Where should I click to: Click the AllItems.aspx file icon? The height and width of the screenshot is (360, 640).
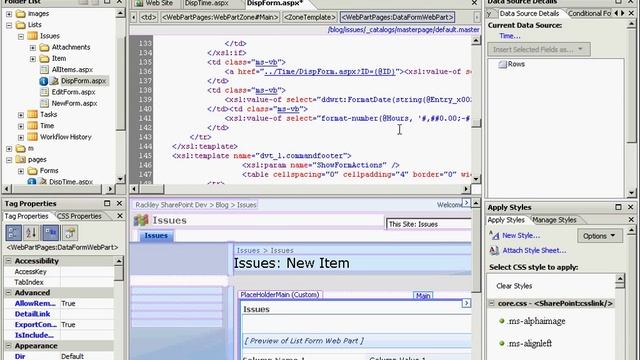pos(44,70)
